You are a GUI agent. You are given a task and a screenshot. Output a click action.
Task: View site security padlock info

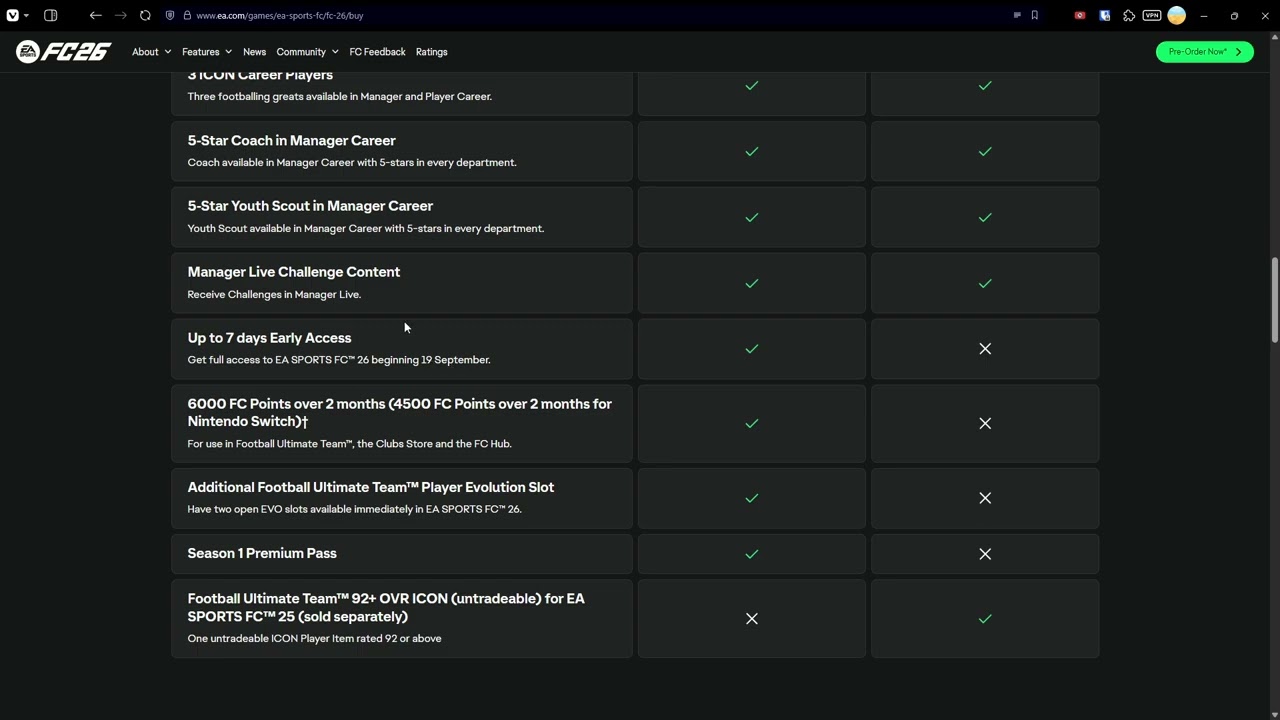(187, 15)
